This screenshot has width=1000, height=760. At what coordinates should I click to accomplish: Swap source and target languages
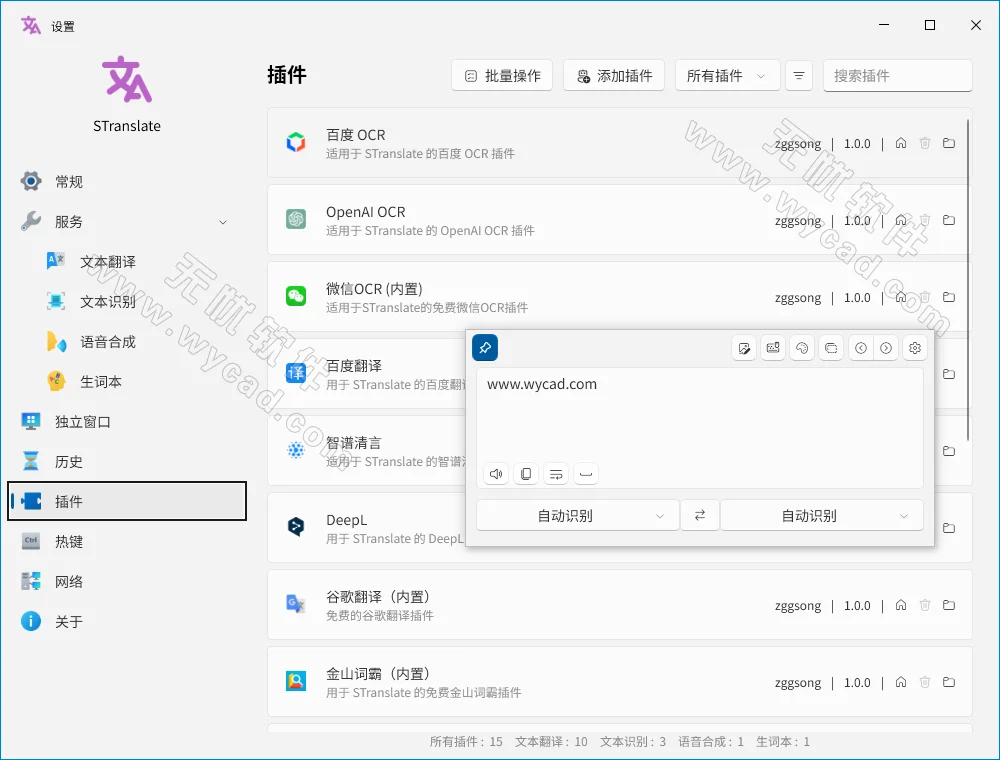tap(699, 515)
